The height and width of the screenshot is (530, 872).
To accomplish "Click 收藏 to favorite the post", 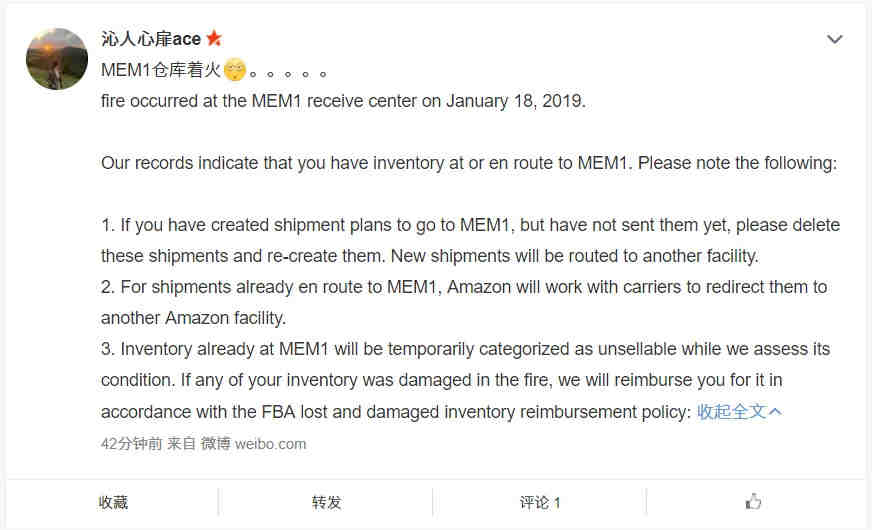I will click(113, 502).
